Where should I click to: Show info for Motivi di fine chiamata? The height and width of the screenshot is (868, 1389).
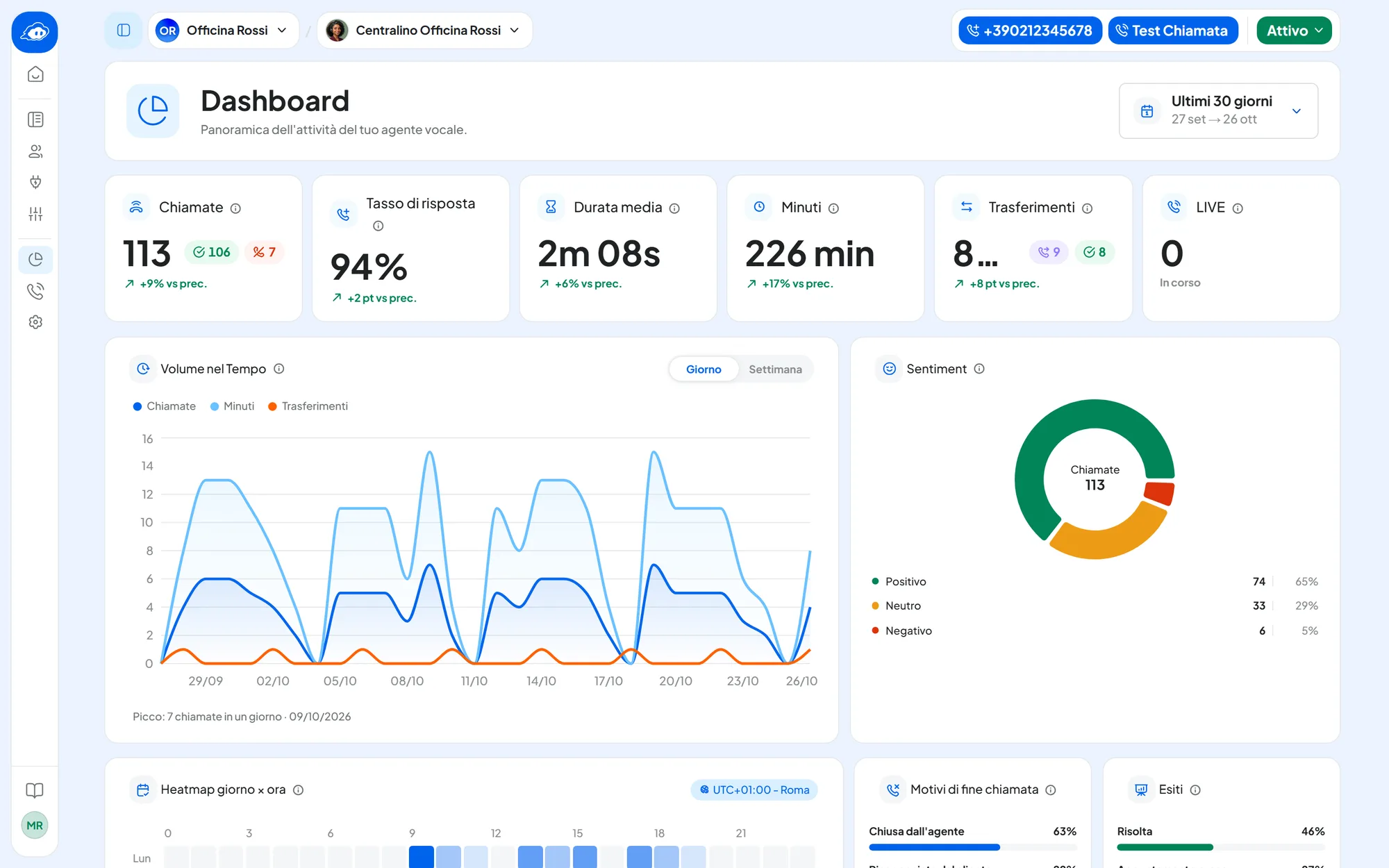[x=1051, y=790]
